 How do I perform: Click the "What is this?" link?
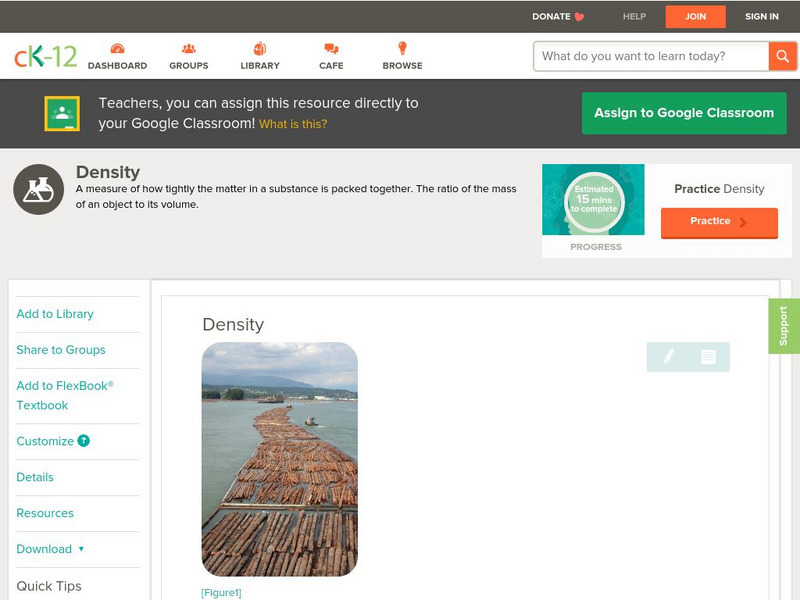pos(293,124)
